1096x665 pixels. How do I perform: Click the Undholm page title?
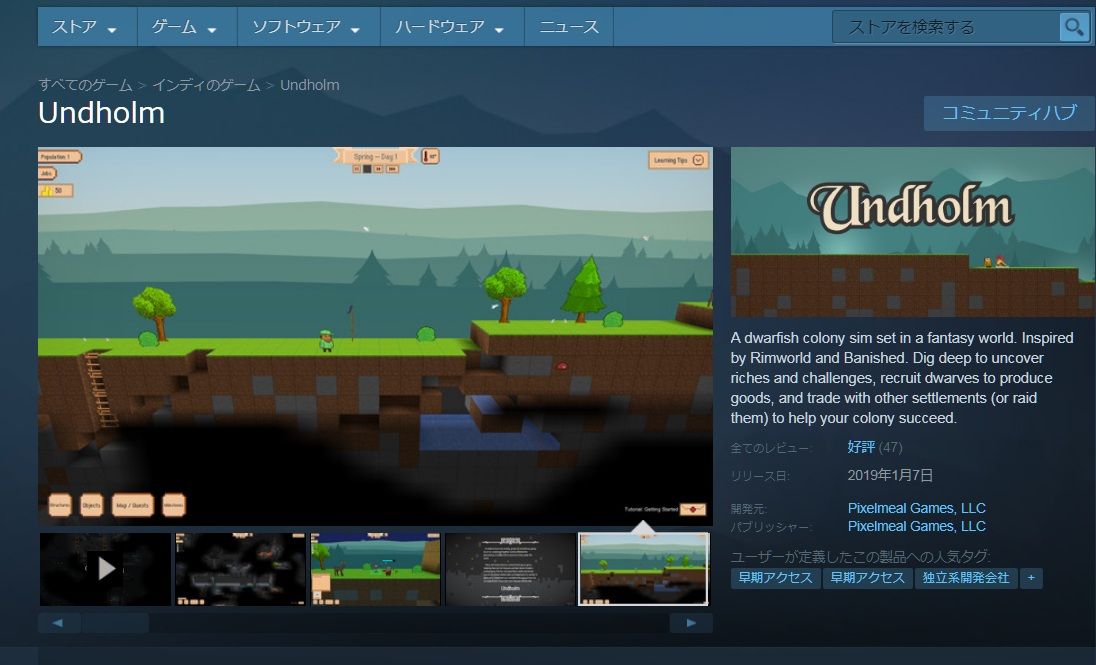click(101, 113)
